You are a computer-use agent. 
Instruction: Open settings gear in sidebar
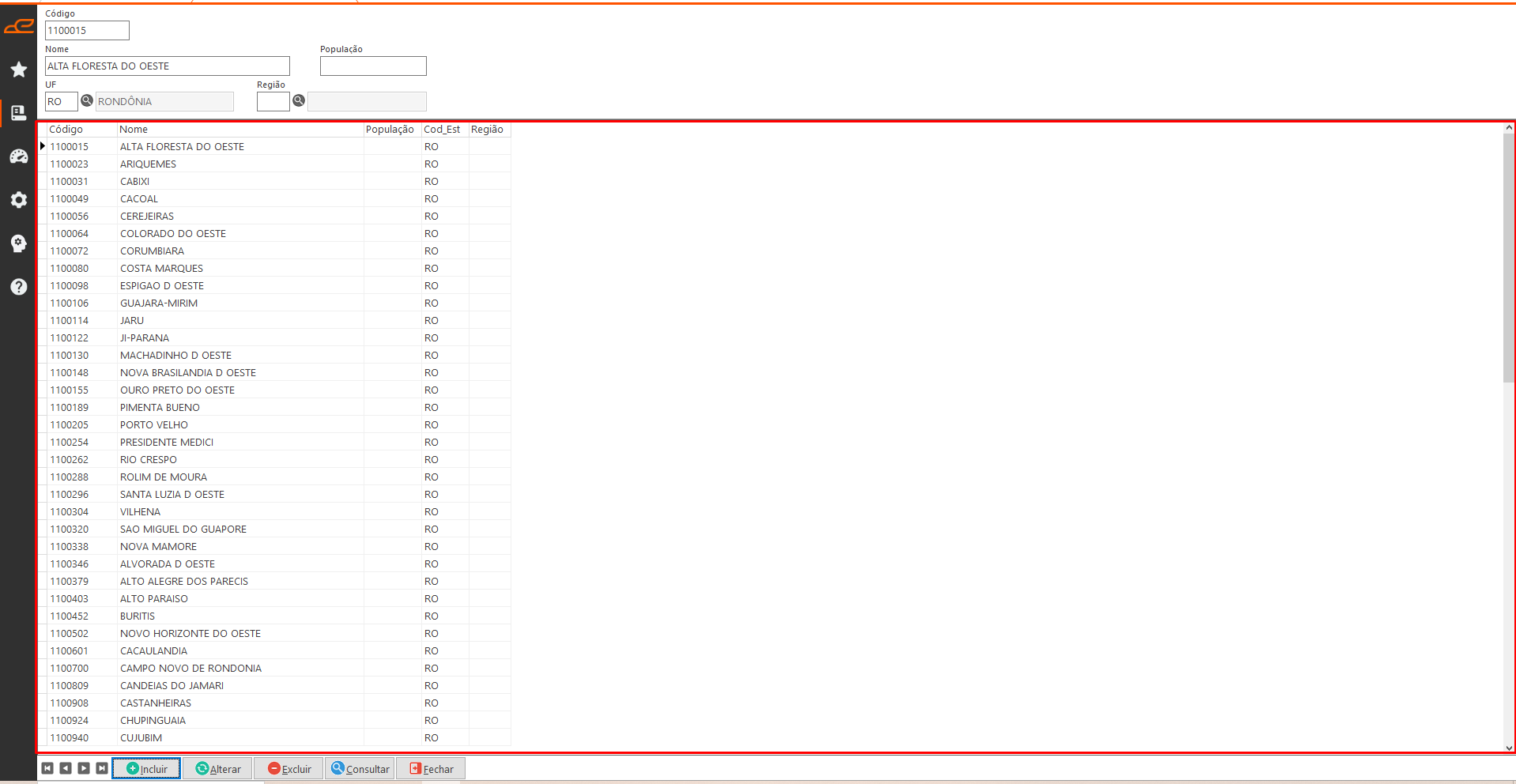19,200
